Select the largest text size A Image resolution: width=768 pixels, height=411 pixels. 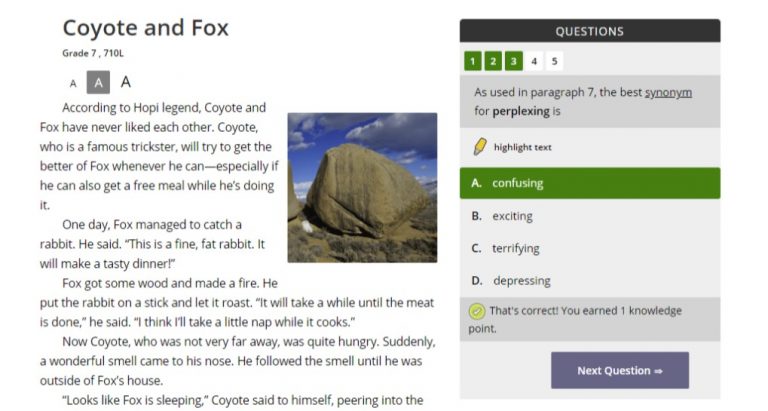coord(126,82)
